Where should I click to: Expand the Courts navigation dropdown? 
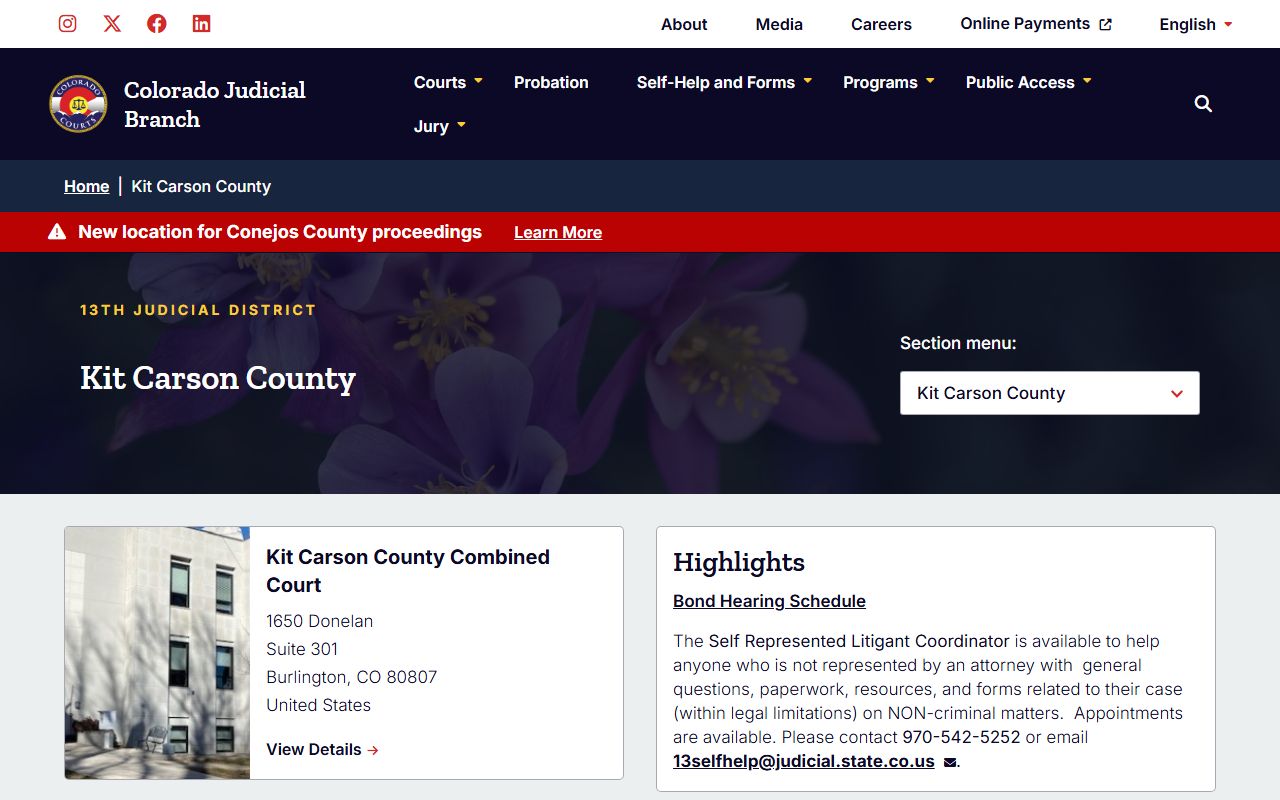[448, 82]
